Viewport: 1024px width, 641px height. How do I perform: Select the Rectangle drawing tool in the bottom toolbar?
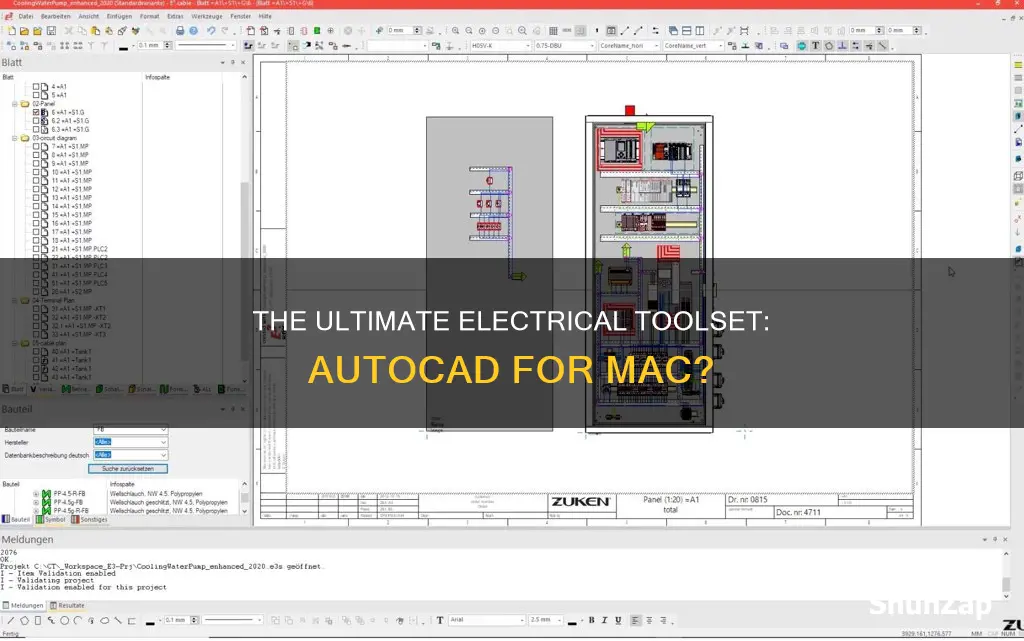pyautogui.click(x=38, y=620)
